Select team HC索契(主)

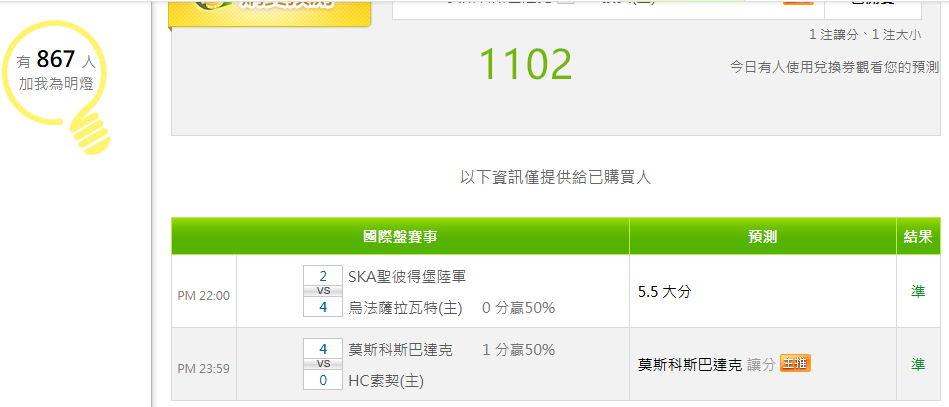[x=386, y=381]
